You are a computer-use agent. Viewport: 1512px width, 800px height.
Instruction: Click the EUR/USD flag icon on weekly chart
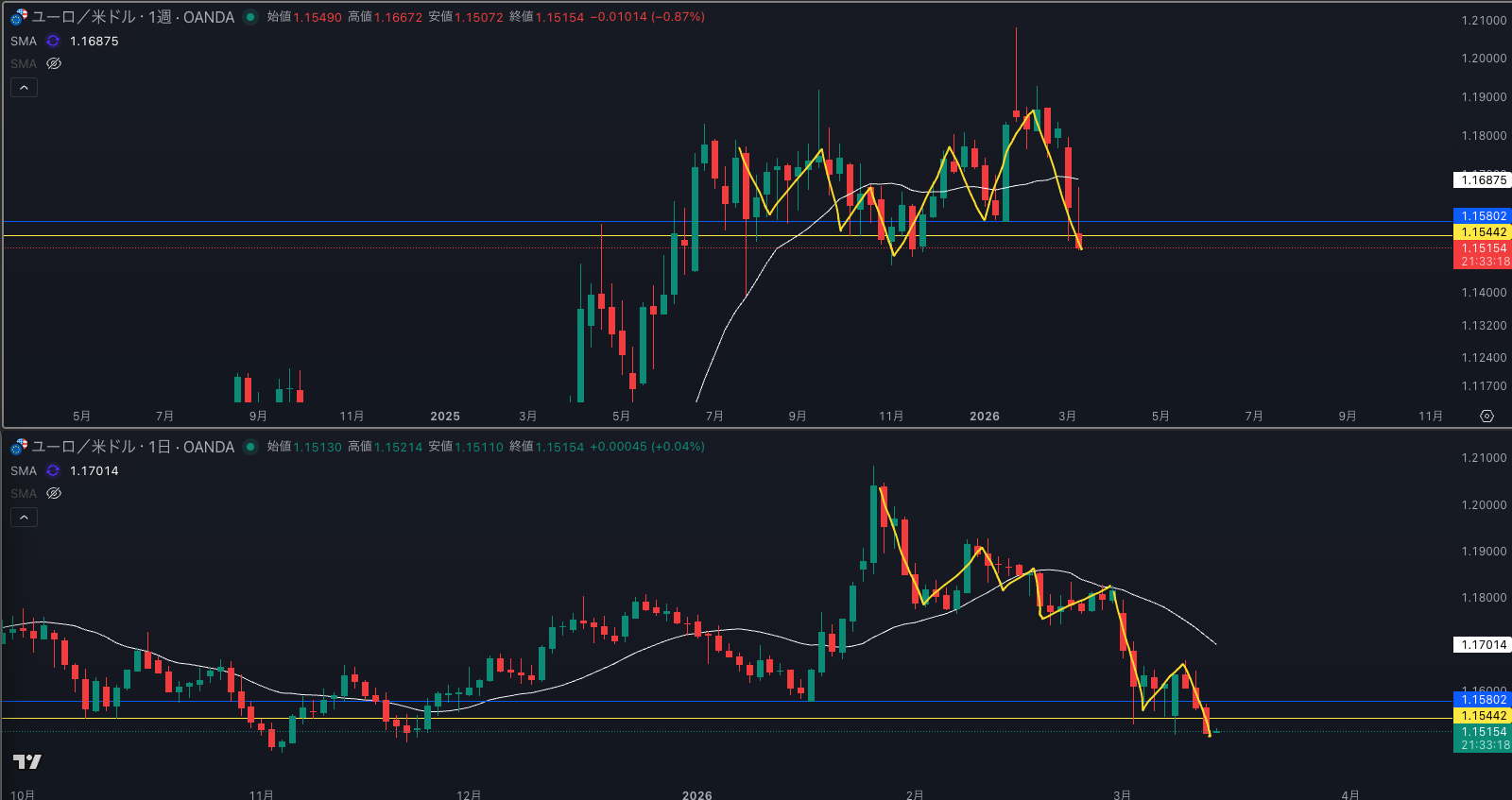coord(19,17)
